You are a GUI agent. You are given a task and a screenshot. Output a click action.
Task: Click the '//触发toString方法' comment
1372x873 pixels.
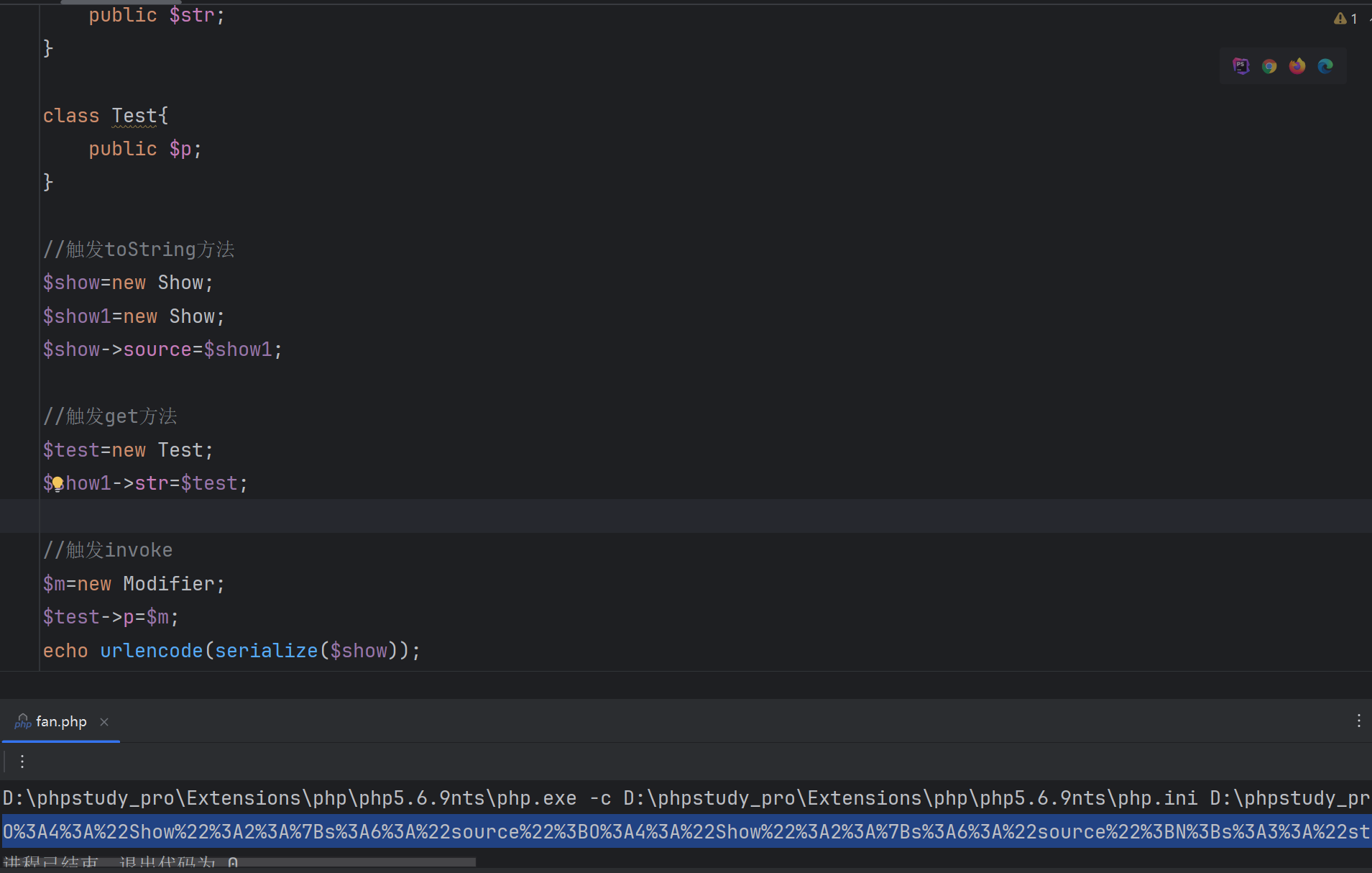click(139, 250)
